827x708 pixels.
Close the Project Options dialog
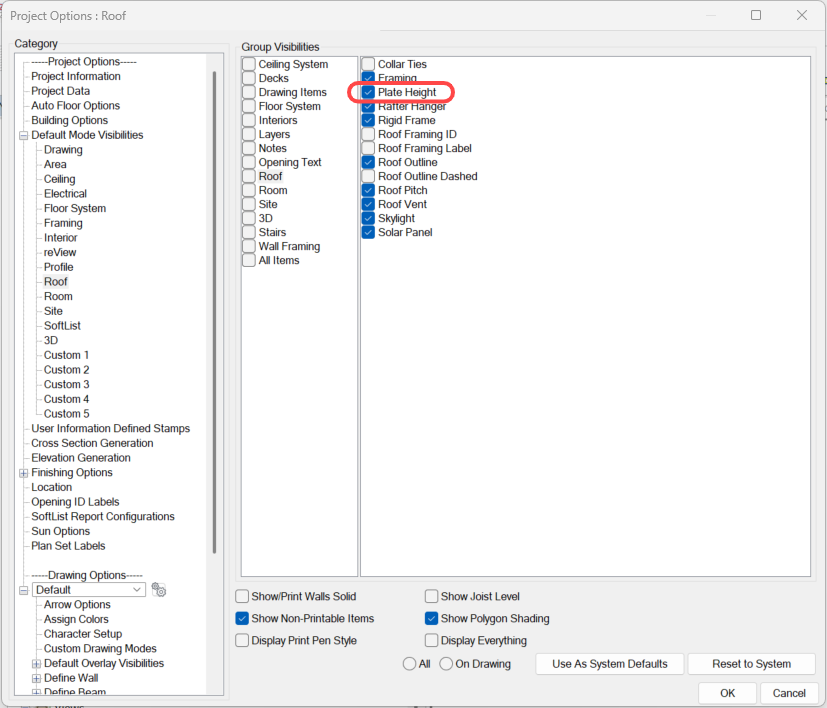point(801,15)
